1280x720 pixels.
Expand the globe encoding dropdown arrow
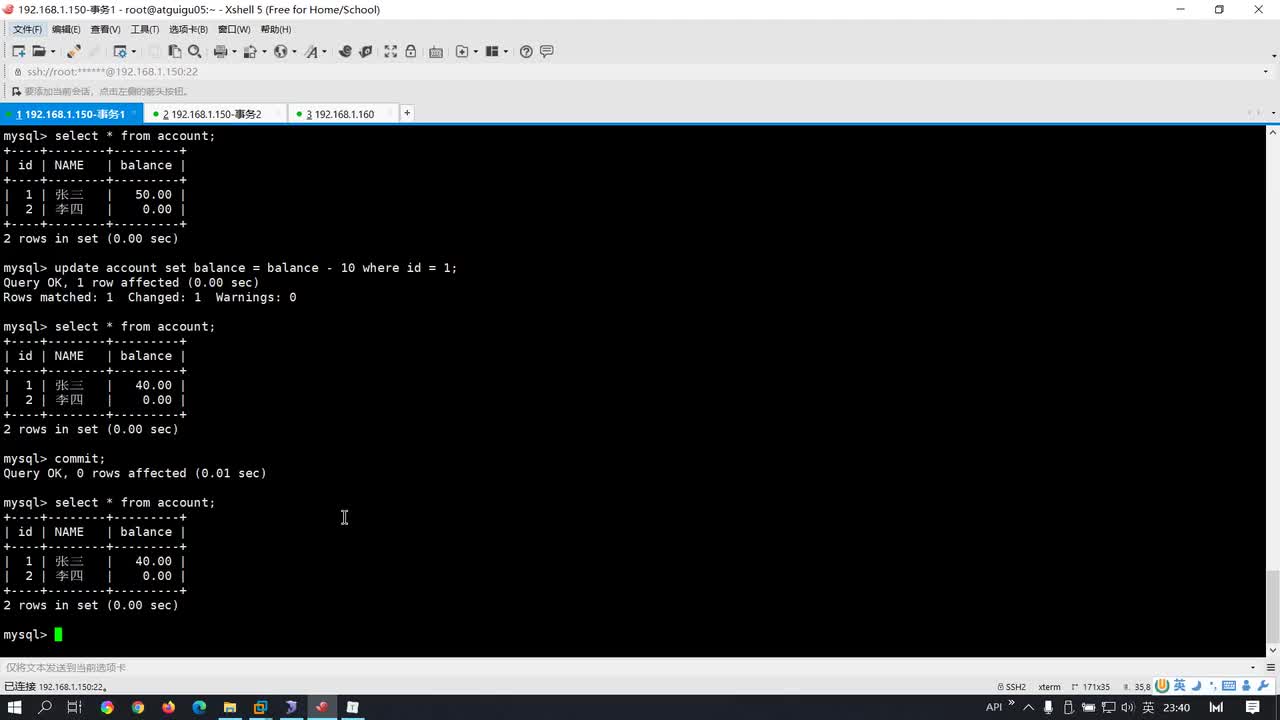(294, 51)
